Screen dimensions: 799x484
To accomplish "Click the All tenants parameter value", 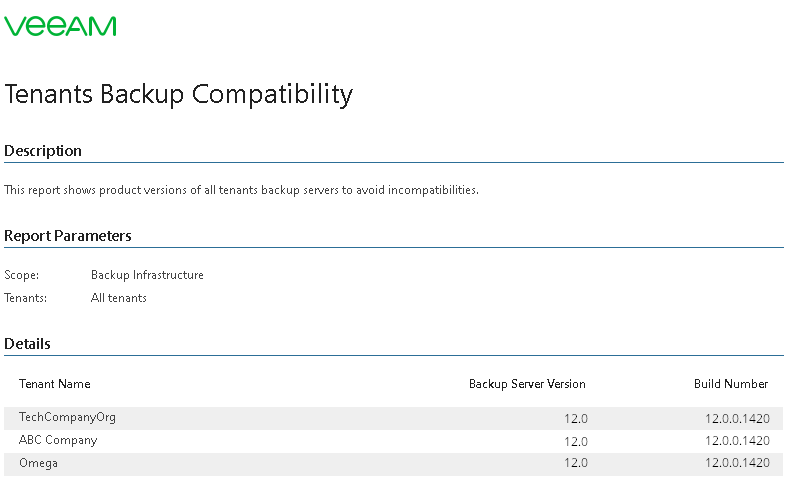I will tap(119, 298).
